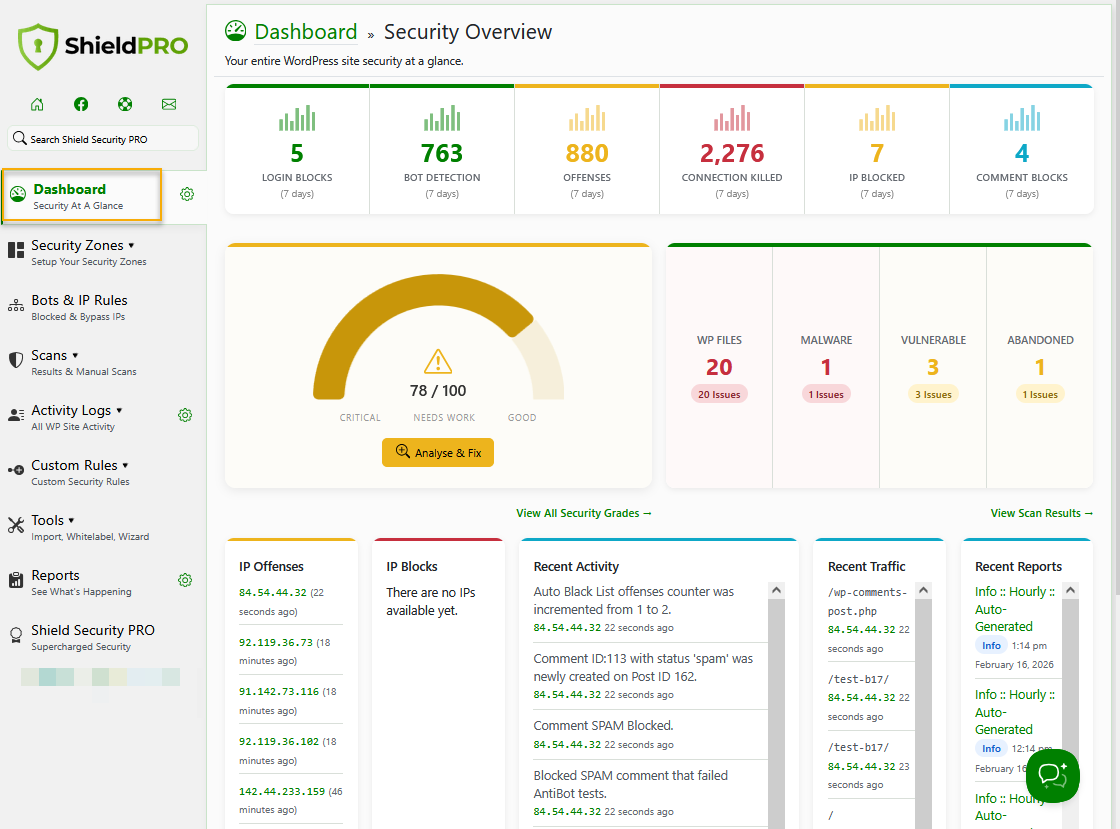This screenshot has height=829, width=1120.
Task: Click the Activity Logs user icon
Action: pyautogui.click(x=16, y=415)
